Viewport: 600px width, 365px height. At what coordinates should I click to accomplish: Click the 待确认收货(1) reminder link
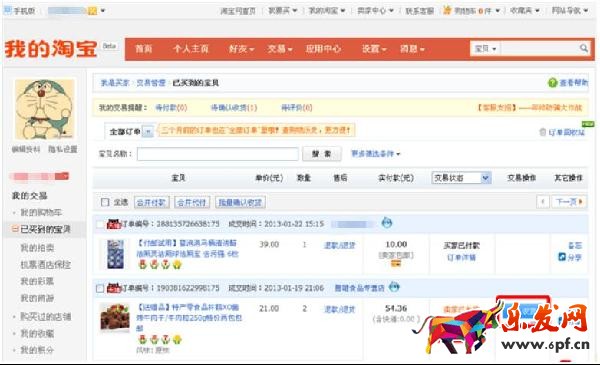[x=234, y=108]
